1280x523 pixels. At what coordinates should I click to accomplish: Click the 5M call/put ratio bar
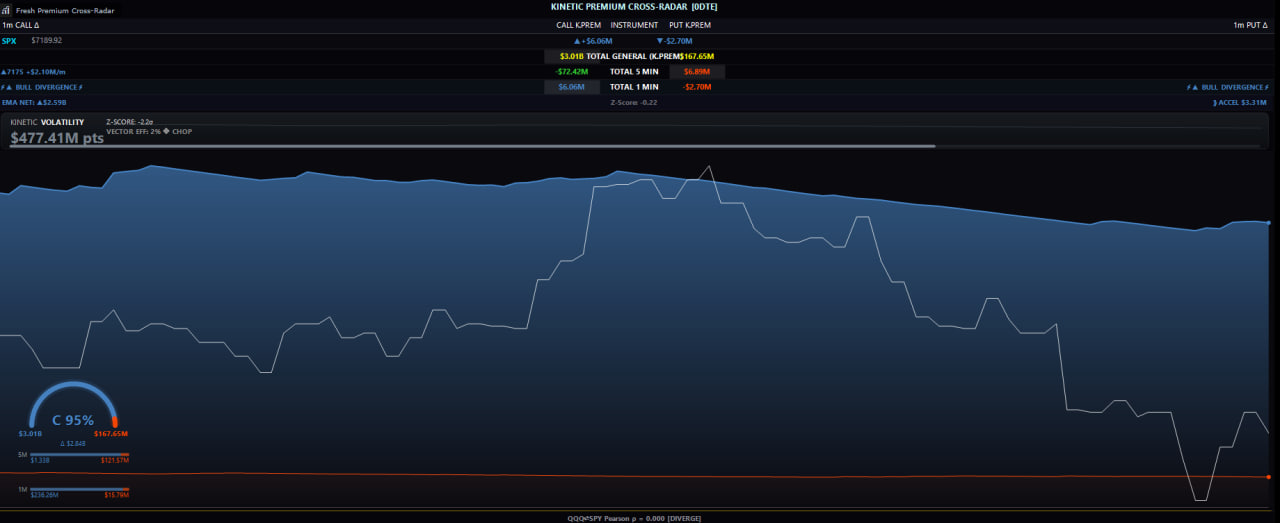79,454
